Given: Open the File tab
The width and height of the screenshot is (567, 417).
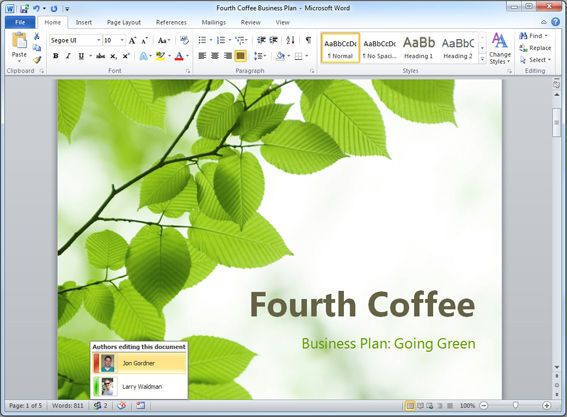Looking at the screenshot, I should [x=20, y=22].
